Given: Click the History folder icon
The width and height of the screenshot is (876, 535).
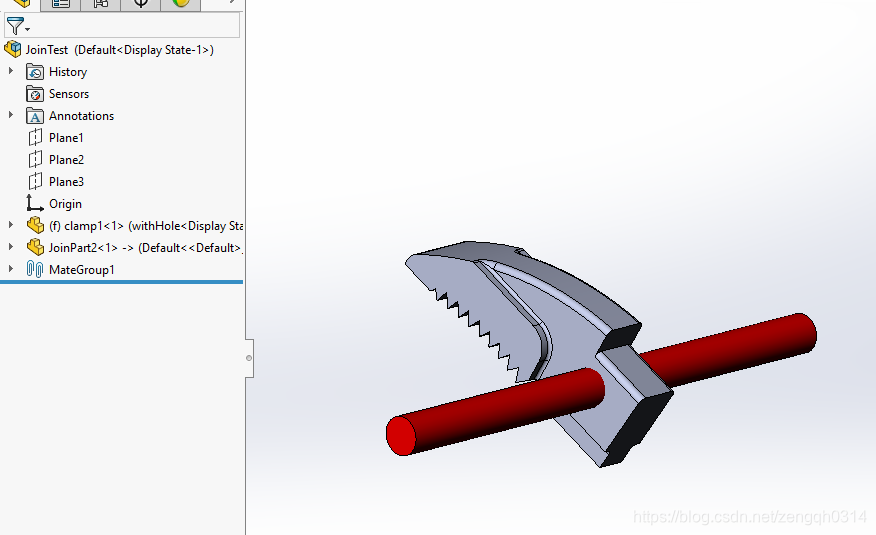Looking at the screenshot, I should click(x=35, y=71).
